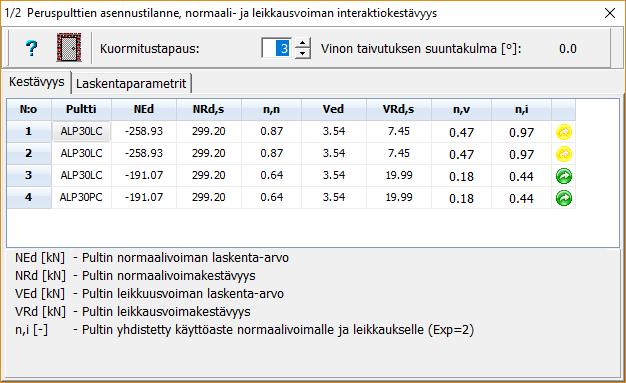Click NRd,s value 299.20 in row 1

click(208, 131)
